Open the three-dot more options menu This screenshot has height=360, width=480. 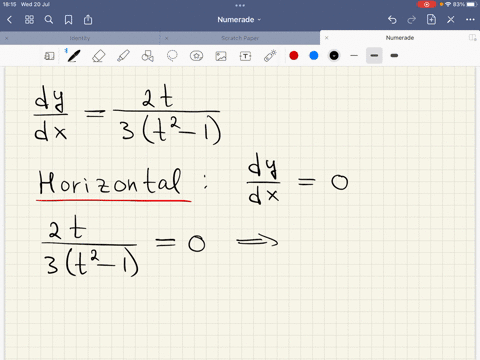click(470, 20)
